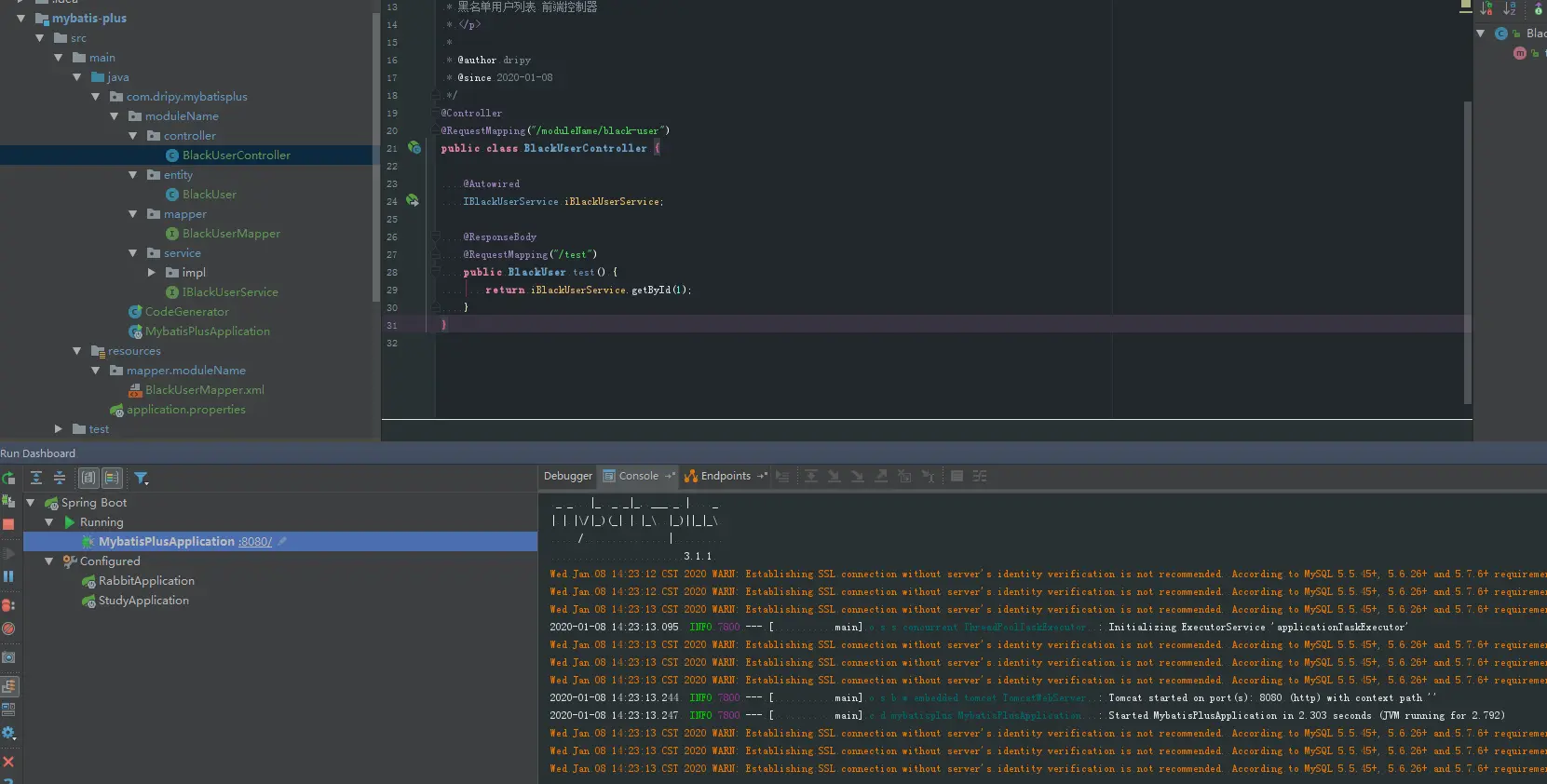Click the Restore Layout icon
The height and width of the screenshot is (784, 1547).
[8, 686]
